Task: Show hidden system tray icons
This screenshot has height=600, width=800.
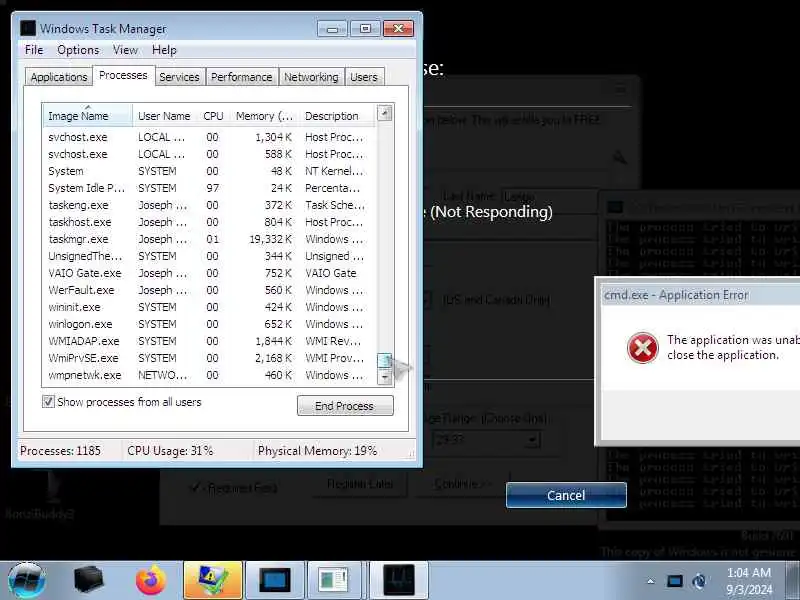Action: [x=651, y=581]
